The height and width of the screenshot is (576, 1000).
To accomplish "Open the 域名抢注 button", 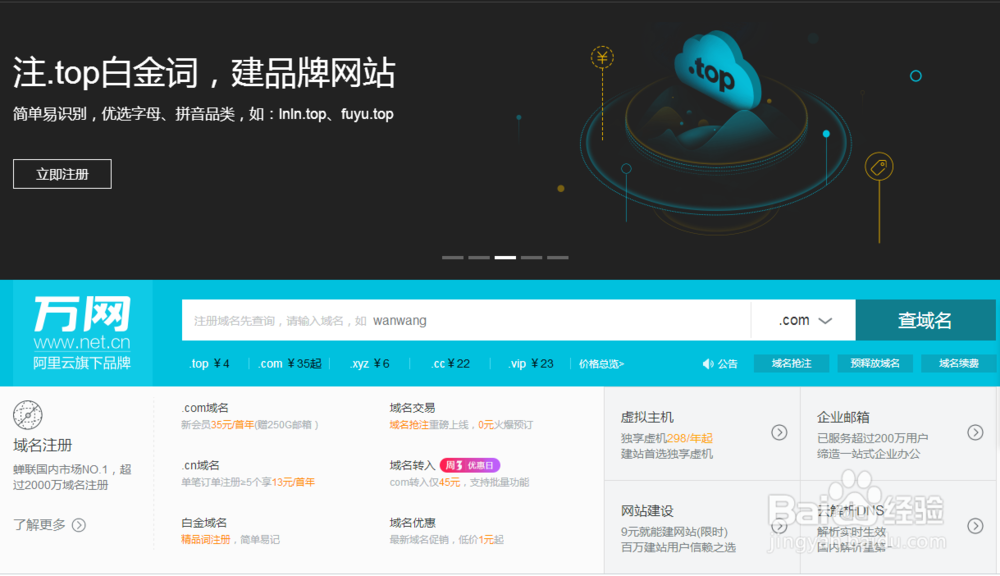I will 791,364.
